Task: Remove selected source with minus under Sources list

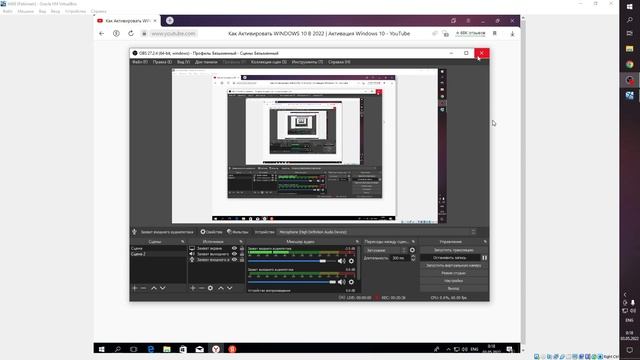Action: [x=202, y=288]
